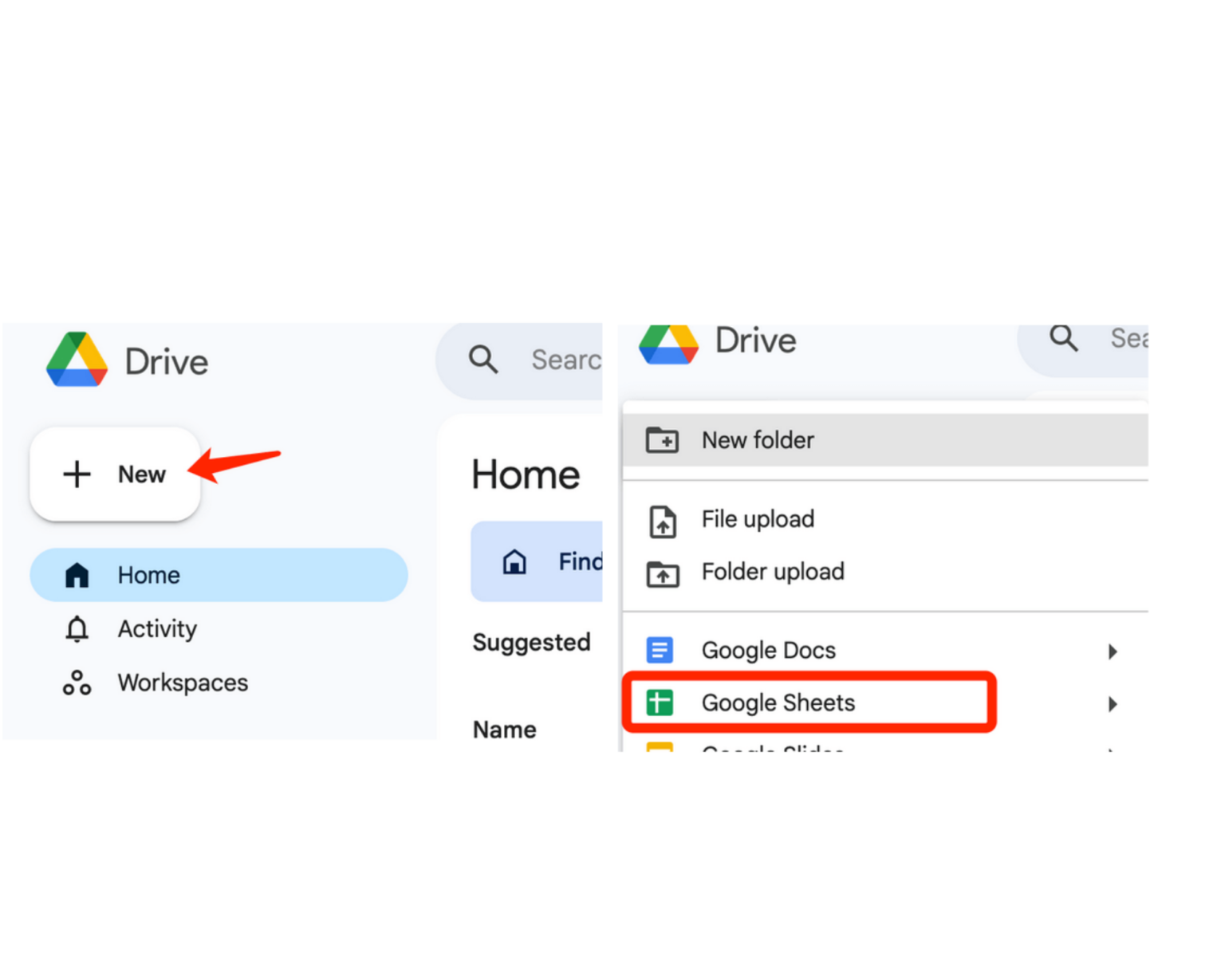
Task: Expand the Google Sheets submenu arrow
Action: coord(1113,704)
